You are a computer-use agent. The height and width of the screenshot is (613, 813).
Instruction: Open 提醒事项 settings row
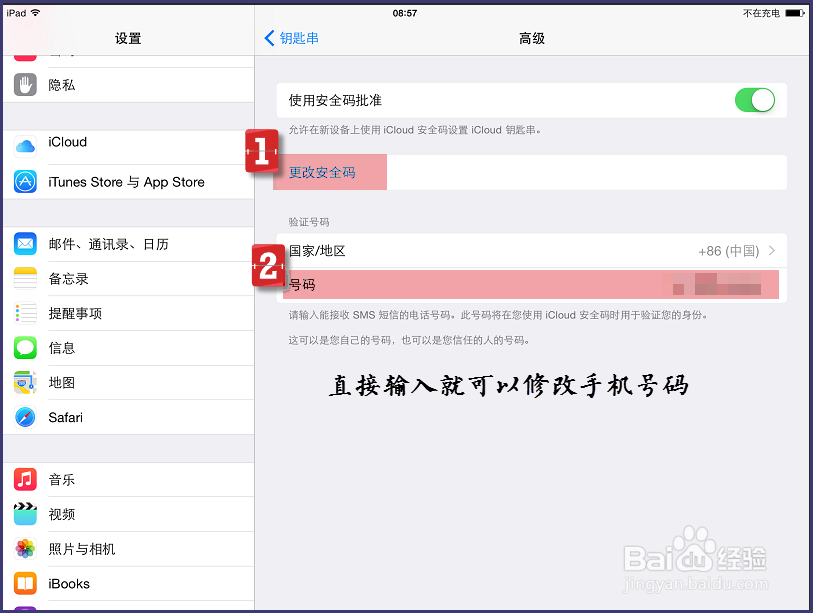click(129, 313)
